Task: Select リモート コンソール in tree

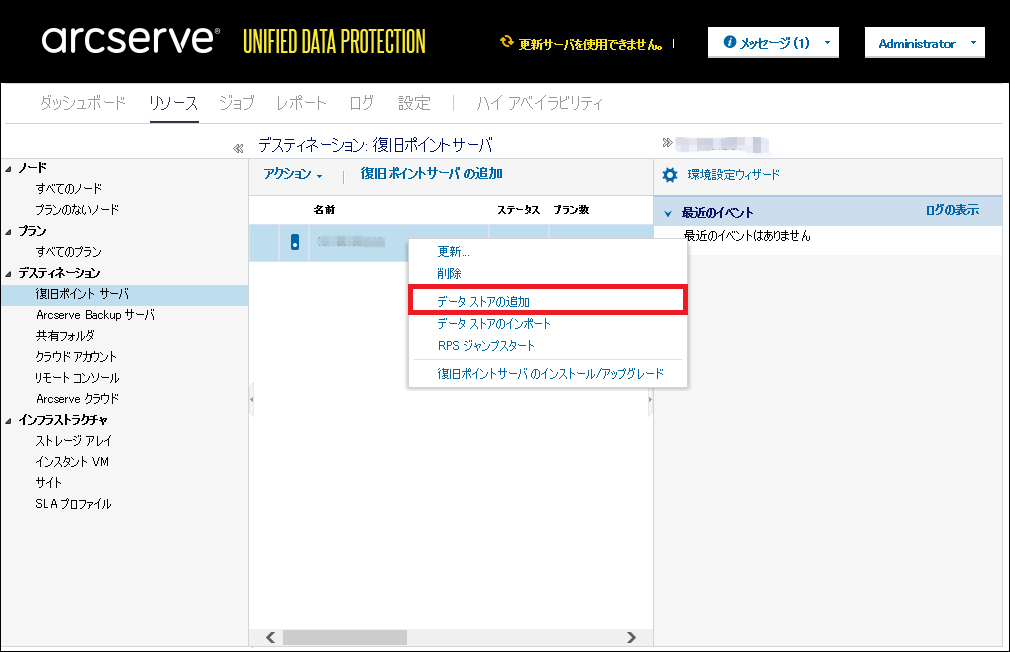Action: tap(77, 378)
